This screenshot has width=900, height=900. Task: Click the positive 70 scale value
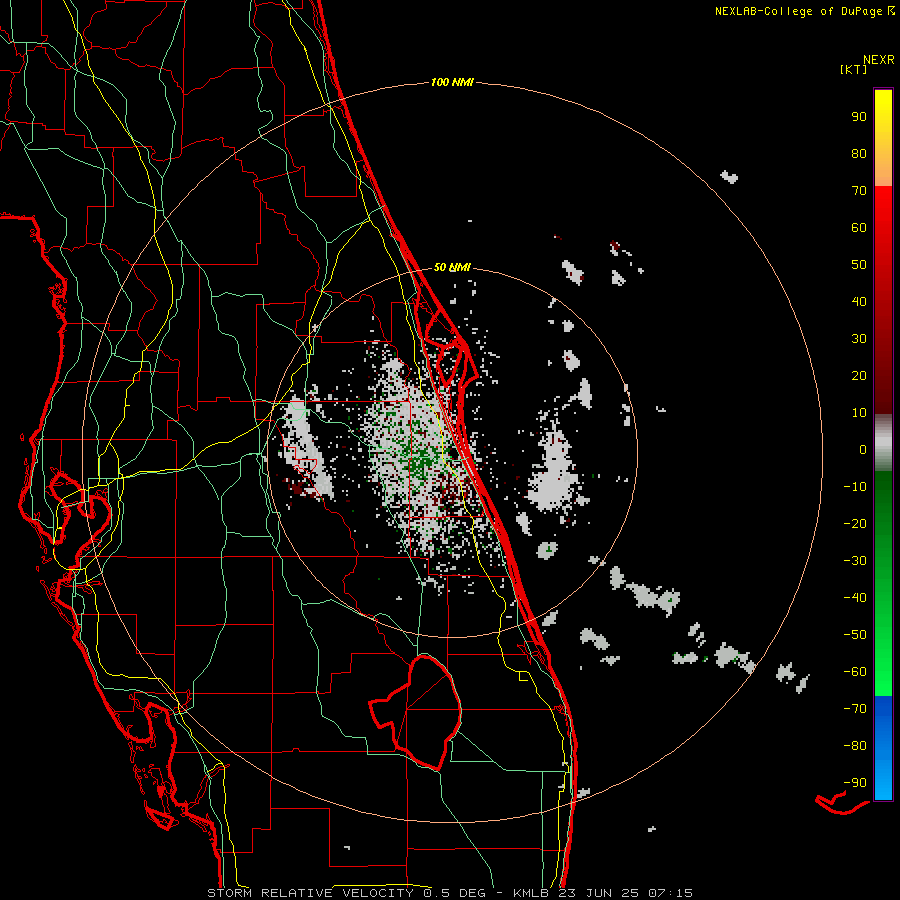tap(859, 191)
